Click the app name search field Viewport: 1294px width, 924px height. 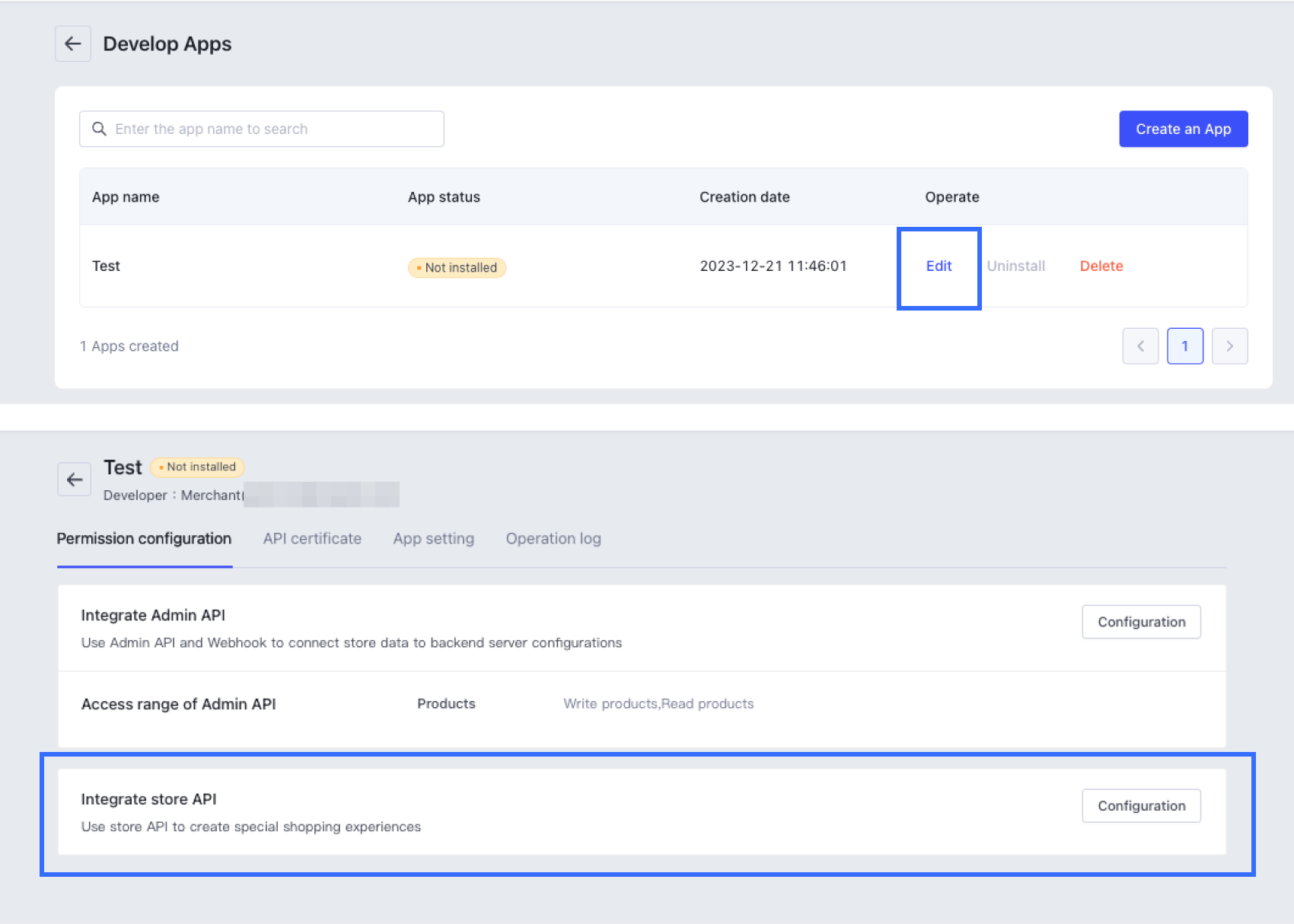coord(261,129)
